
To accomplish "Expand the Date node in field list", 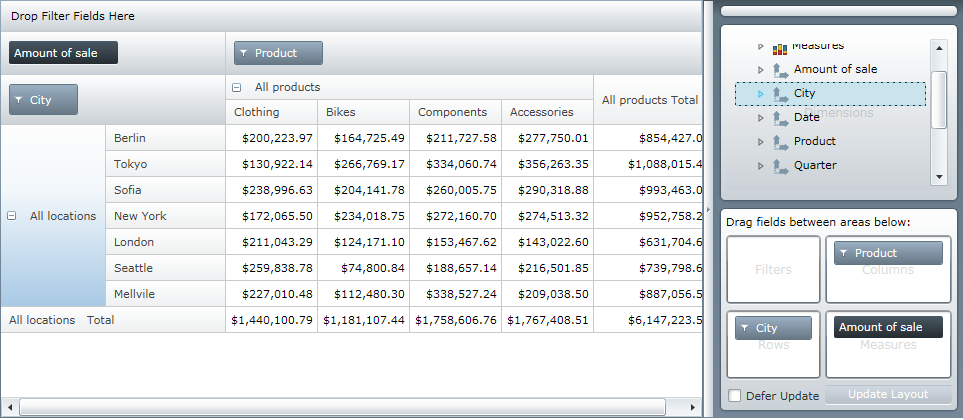I will [760, 118].
